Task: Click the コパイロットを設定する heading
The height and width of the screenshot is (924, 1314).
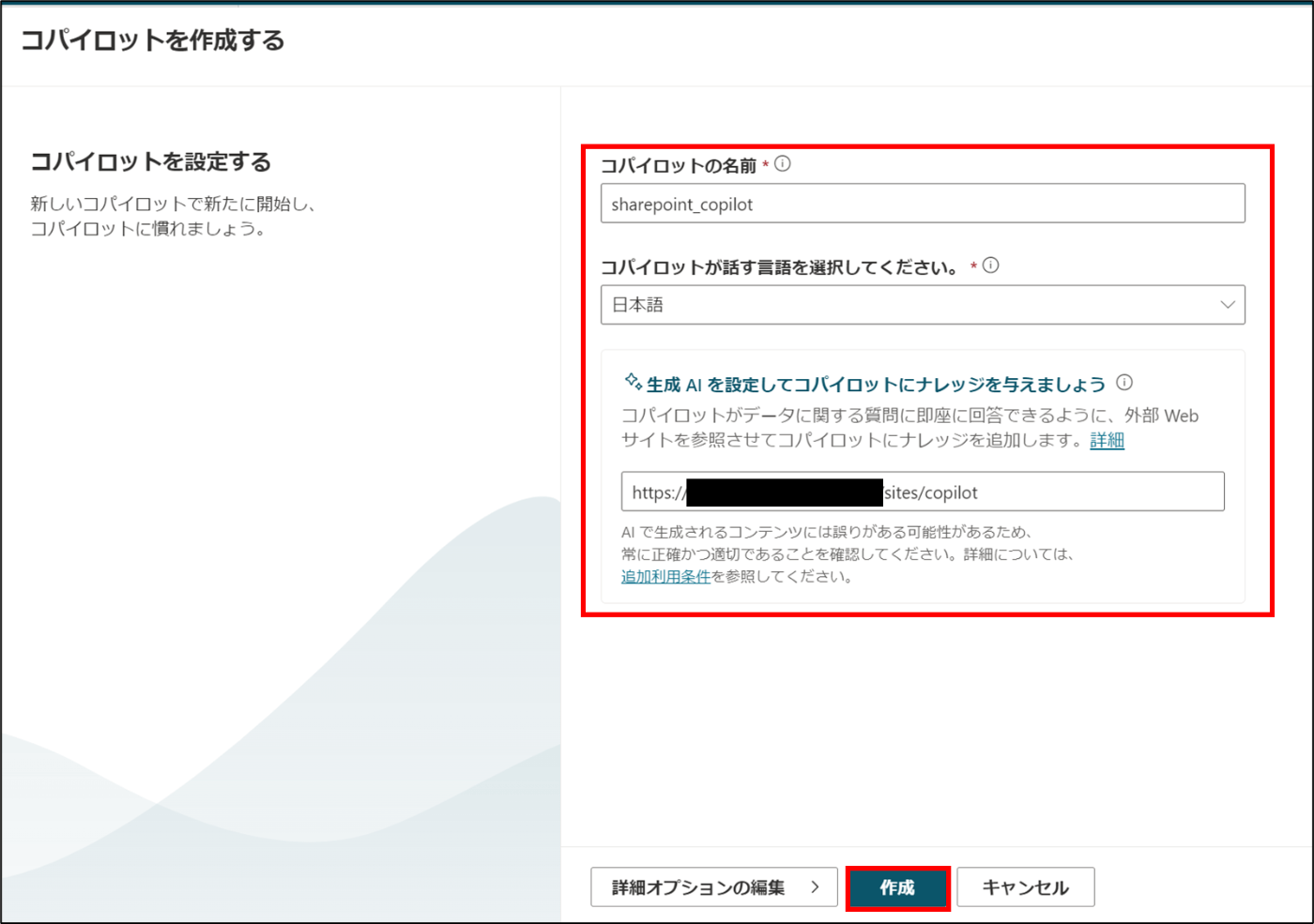Action: pos(150,161)
